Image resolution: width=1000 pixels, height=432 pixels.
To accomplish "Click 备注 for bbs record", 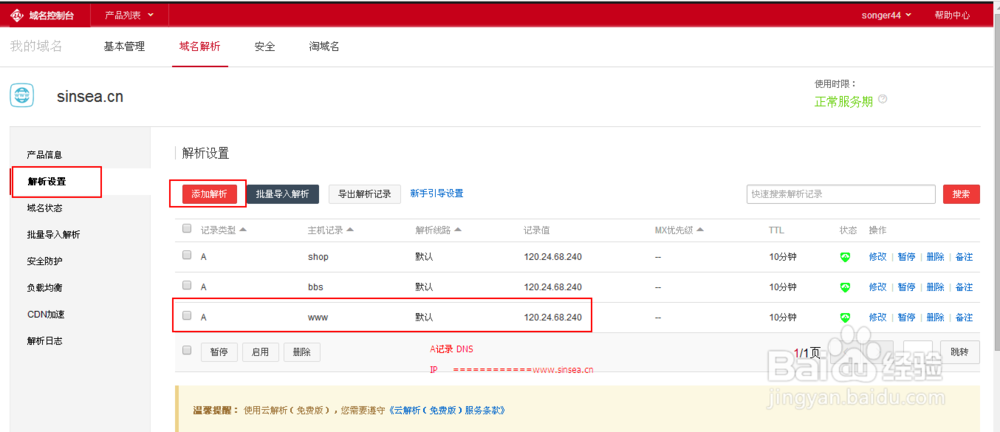I will (x=964, y=287).
